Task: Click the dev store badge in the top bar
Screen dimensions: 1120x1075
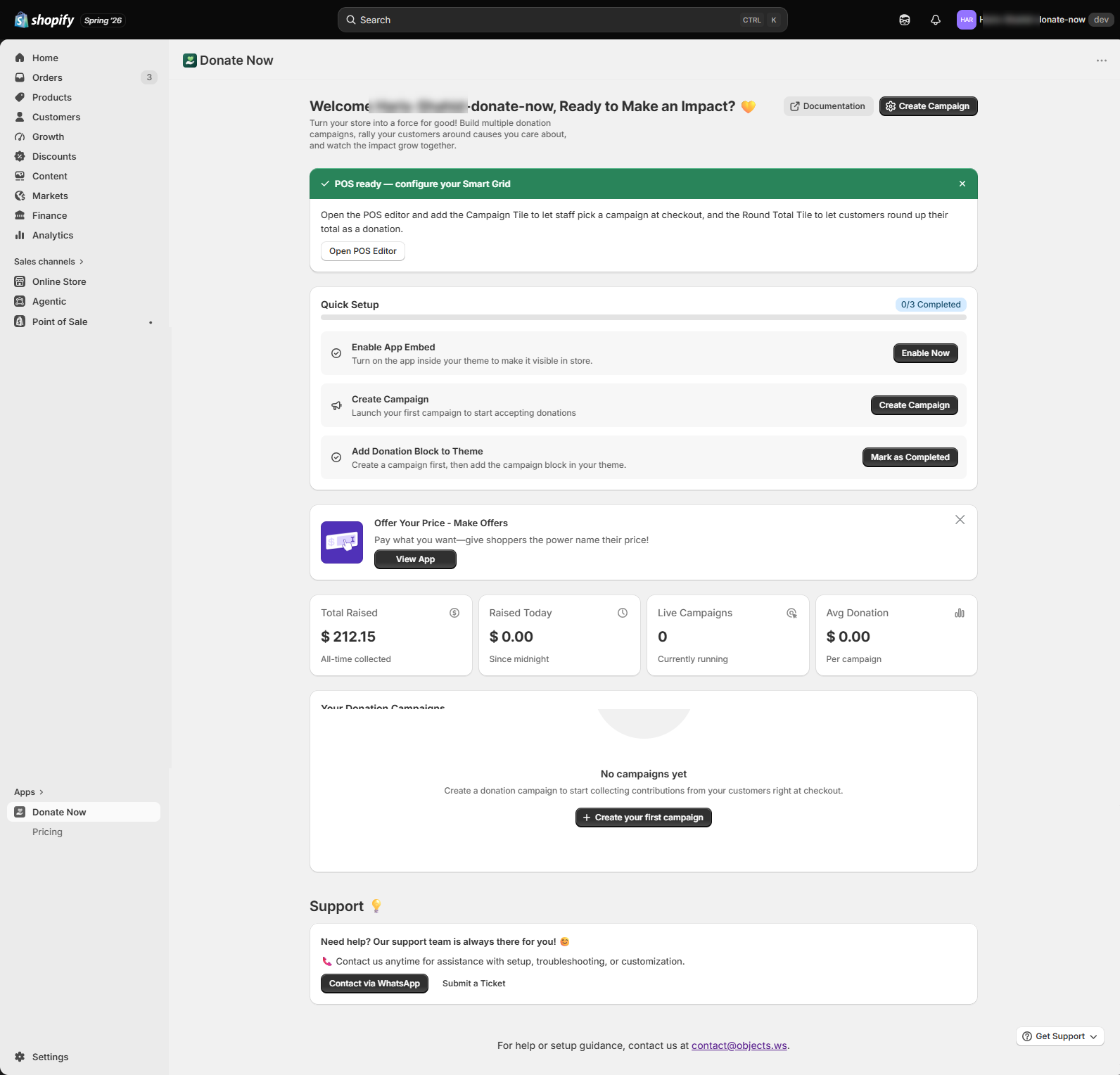Action: click(x=1101, y=20)
